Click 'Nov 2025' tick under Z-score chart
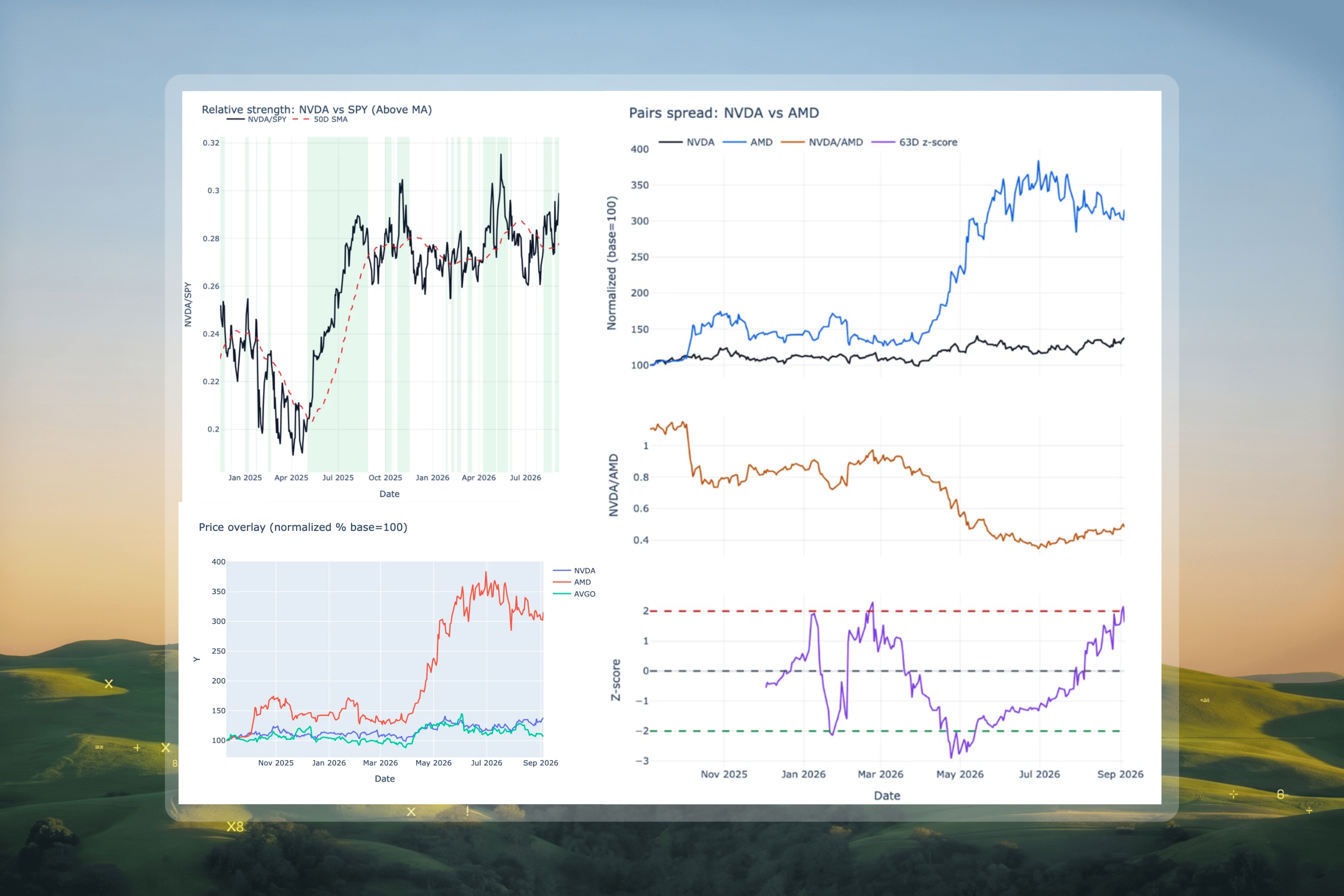This screenshot has height=896, width=1344. pos(724,774)
